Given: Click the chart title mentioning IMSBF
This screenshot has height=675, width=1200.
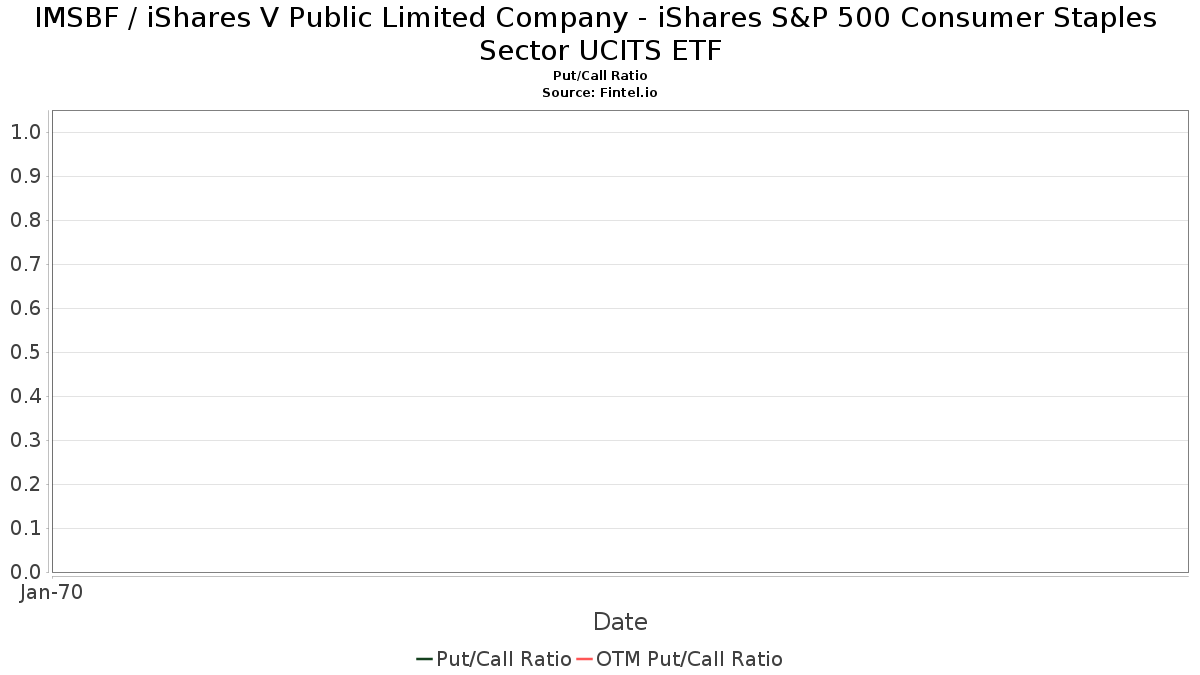Looking at the screenshot, I should point(600,34).
